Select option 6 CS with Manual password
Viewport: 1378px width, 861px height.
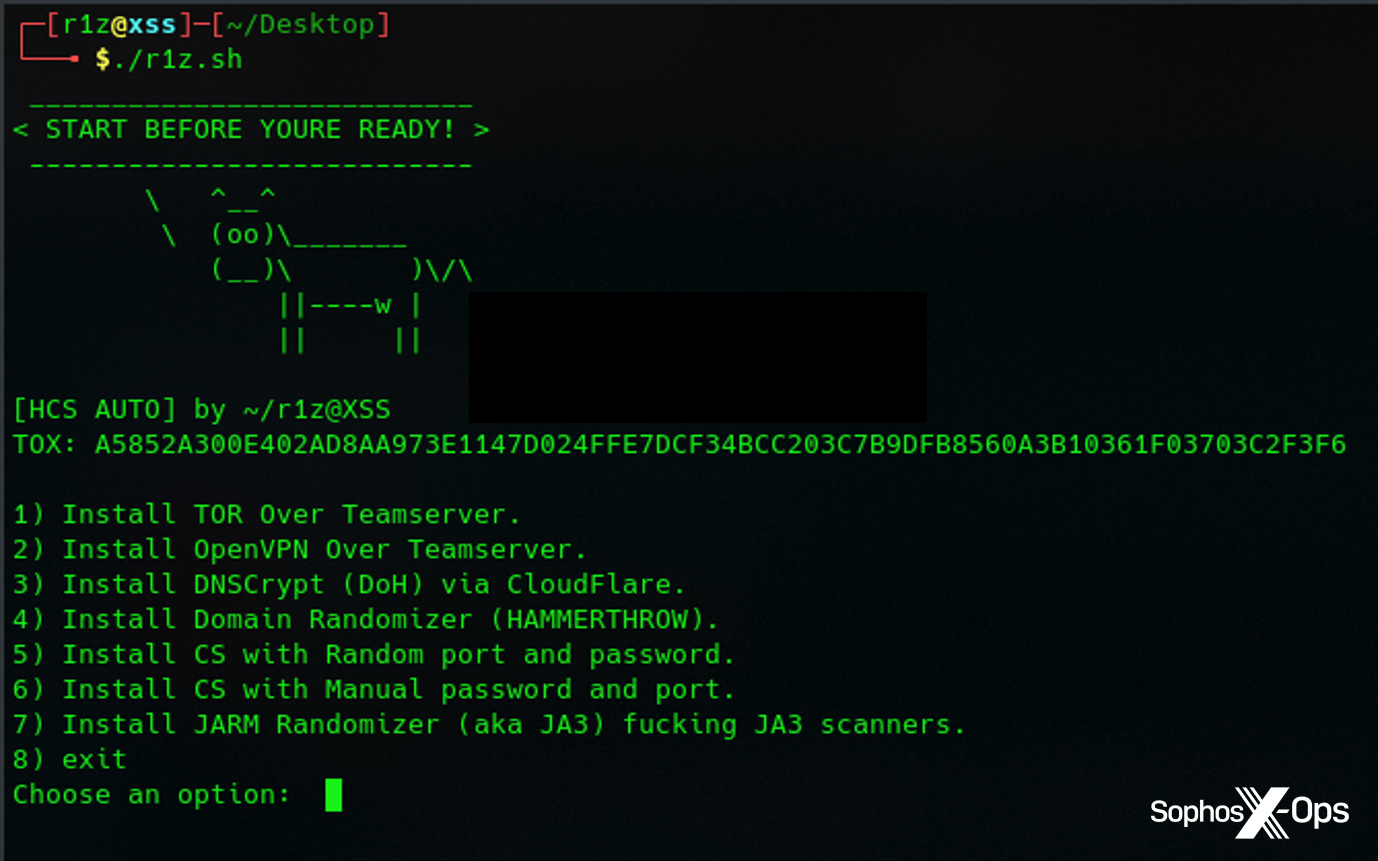(x=374, y=689)
